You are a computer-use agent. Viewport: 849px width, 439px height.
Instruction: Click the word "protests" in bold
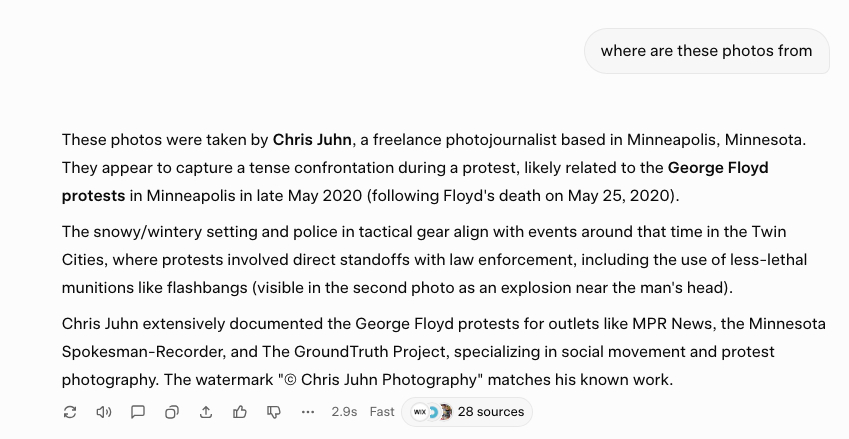93,195
